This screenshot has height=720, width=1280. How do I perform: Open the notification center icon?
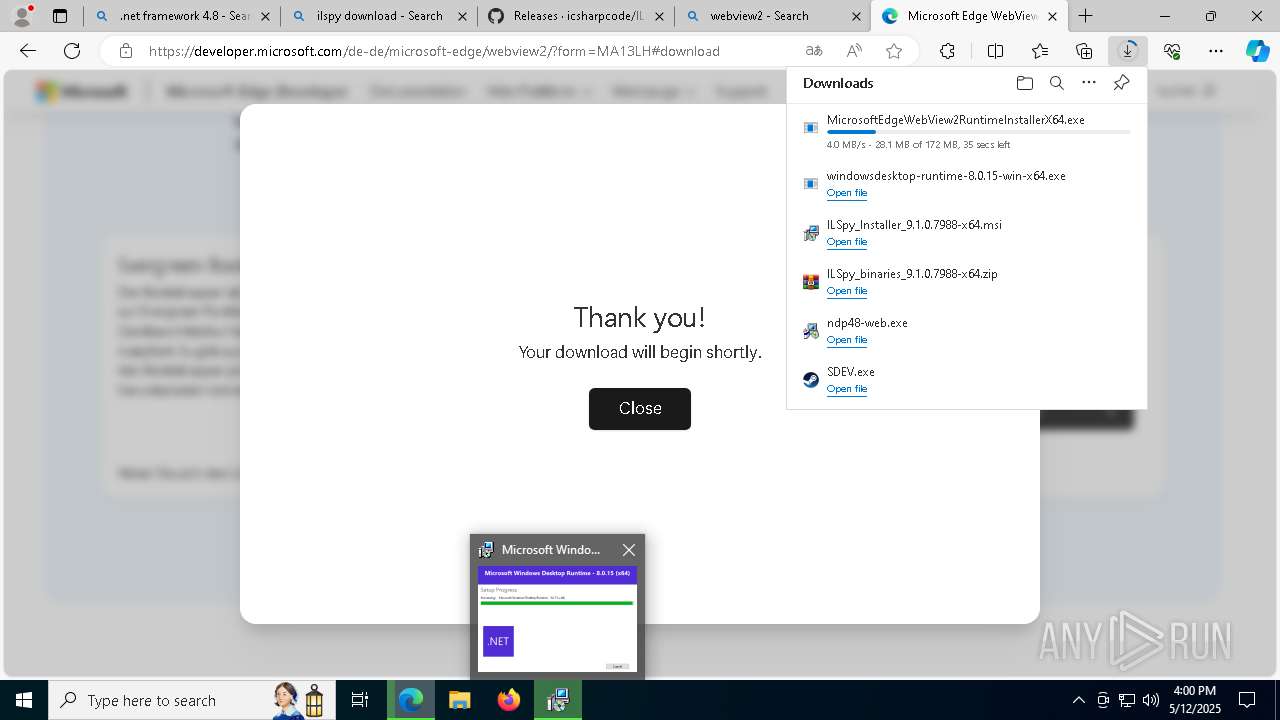(x=1247, y=700)
